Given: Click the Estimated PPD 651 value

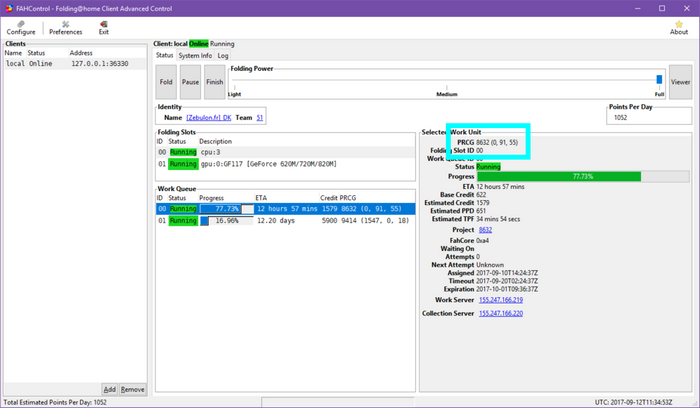Looking at the screenshot, I should (481, 211).
